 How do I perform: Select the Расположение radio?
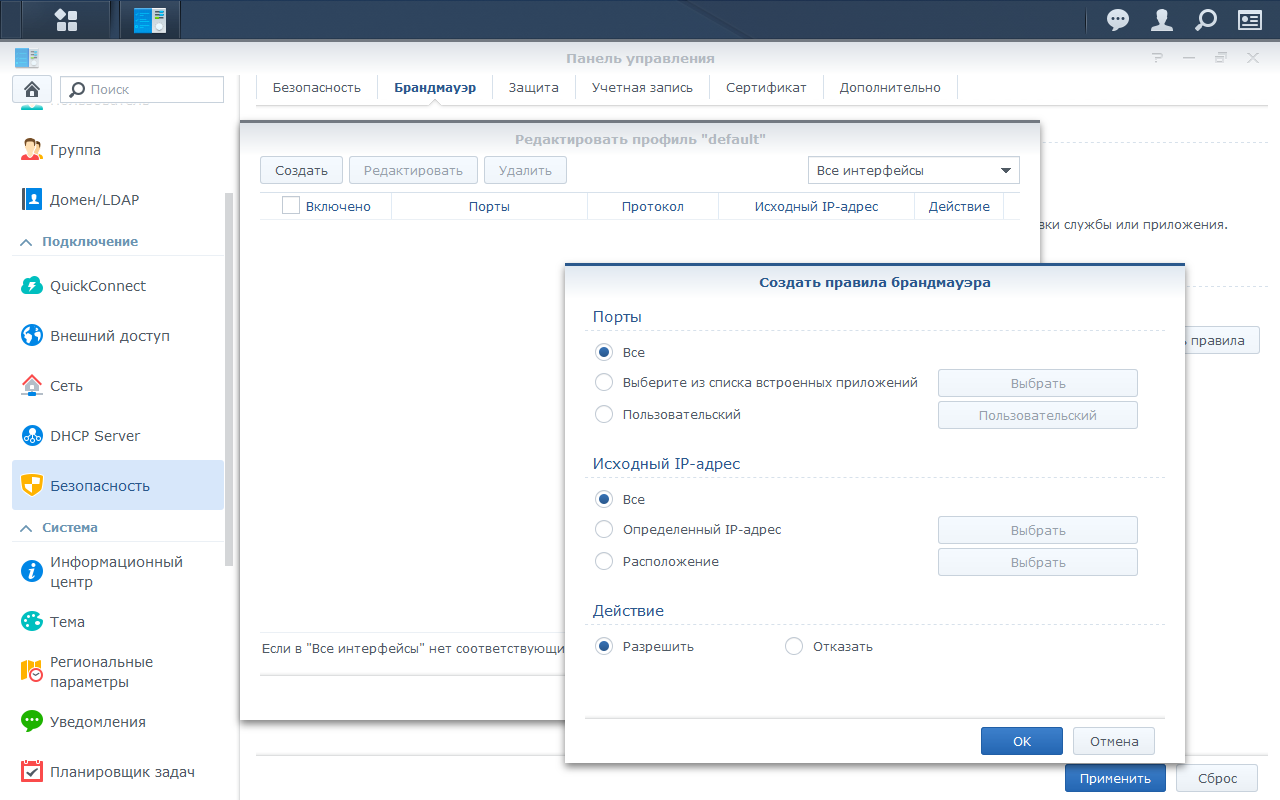(604, 561)
